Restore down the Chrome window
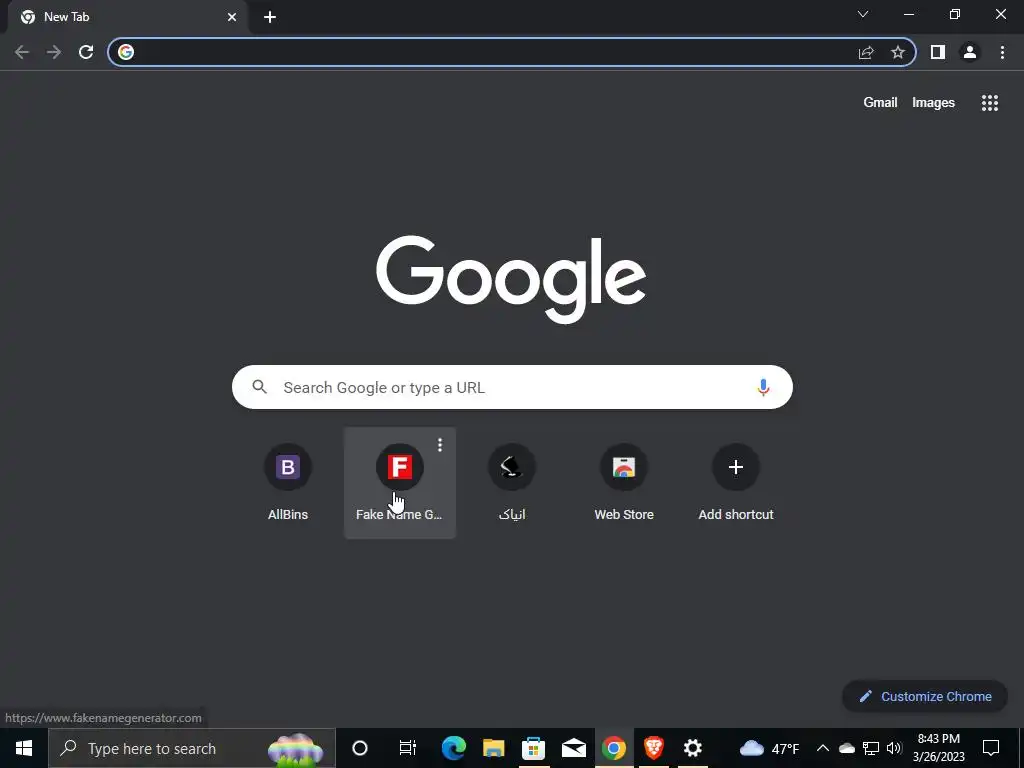The image size is (1024, 768). coord(955,14)
